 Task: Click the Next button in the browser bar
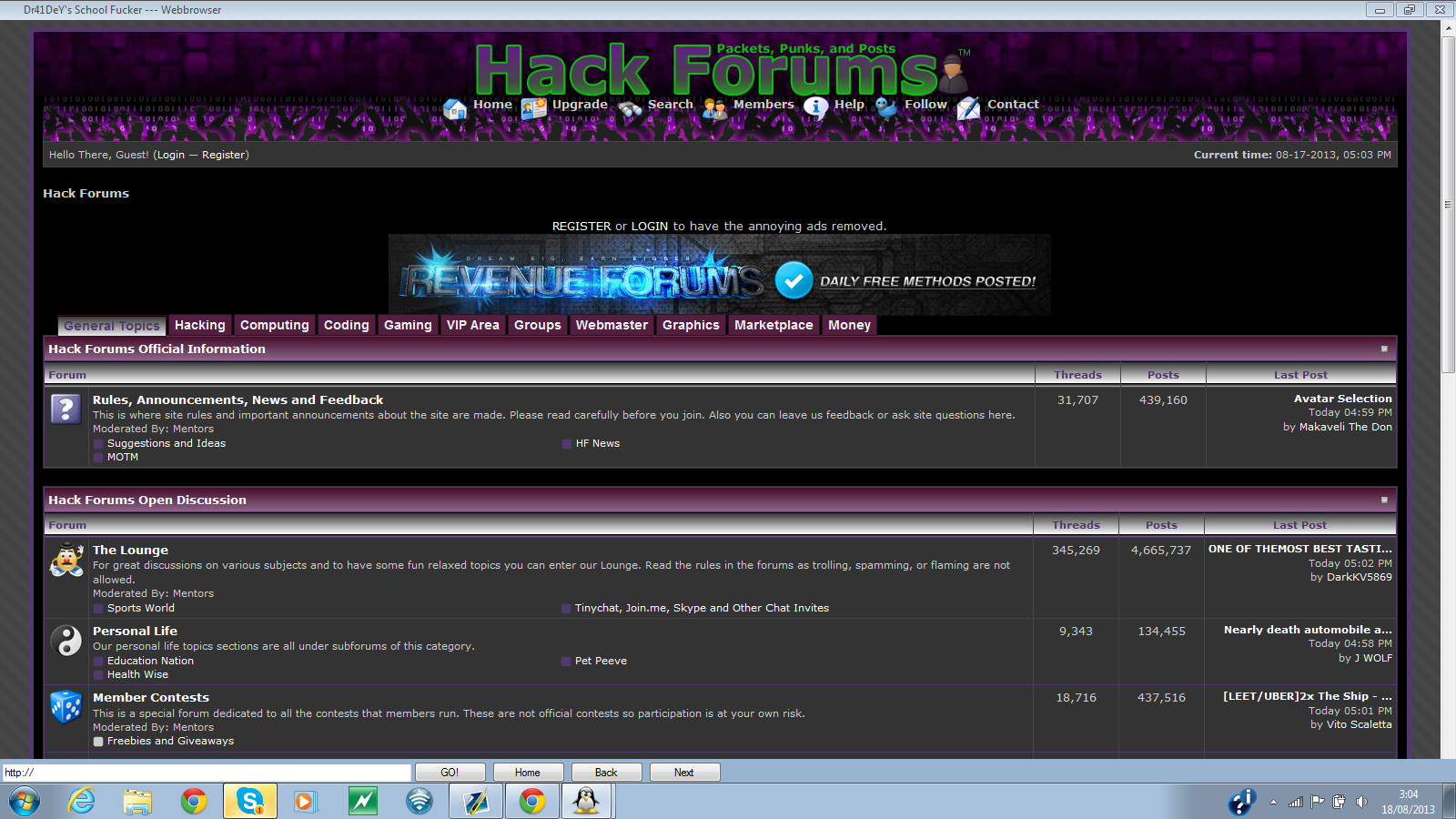(x=684, y=773)
